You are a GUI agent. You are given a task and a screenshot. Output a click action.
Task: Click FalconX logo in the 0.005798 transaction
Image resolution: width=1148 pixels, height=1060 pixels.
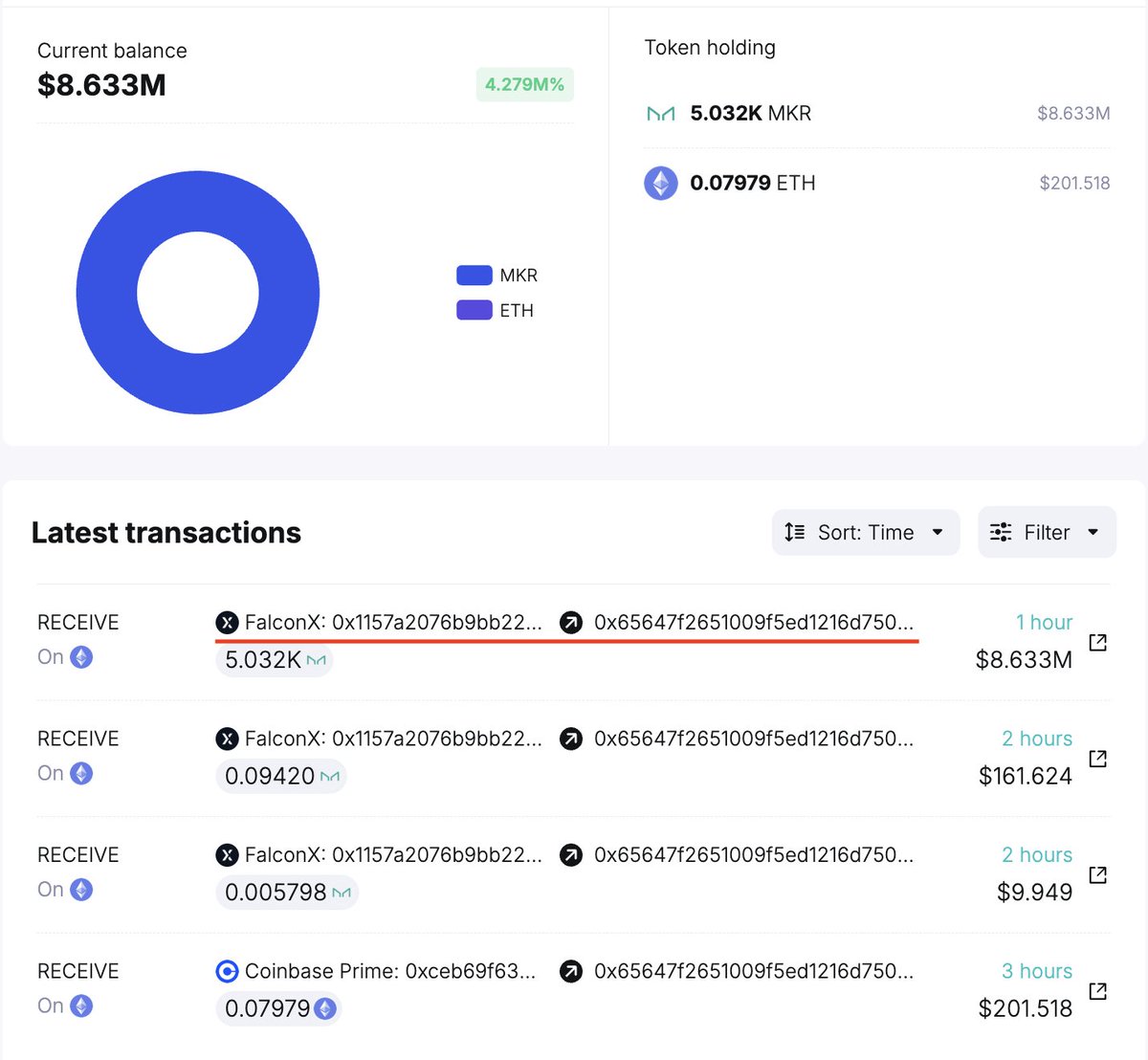(227, 855)
